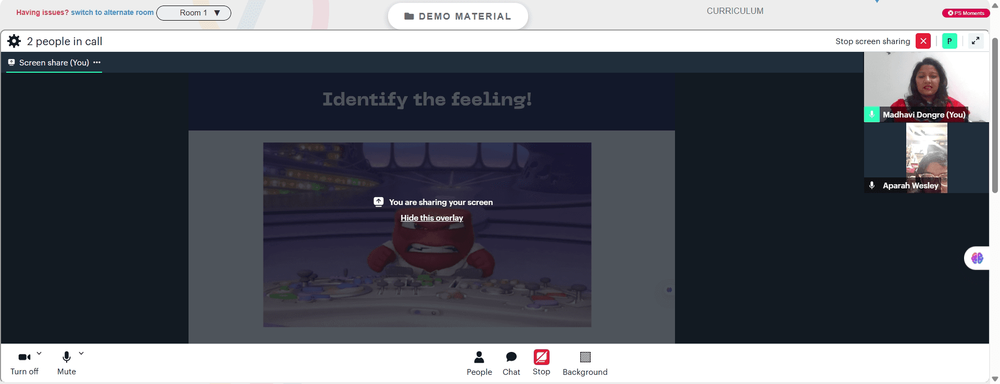Mute the microphone
The height and width of the screenshot is (384, 1000).
tap(66, 364)
